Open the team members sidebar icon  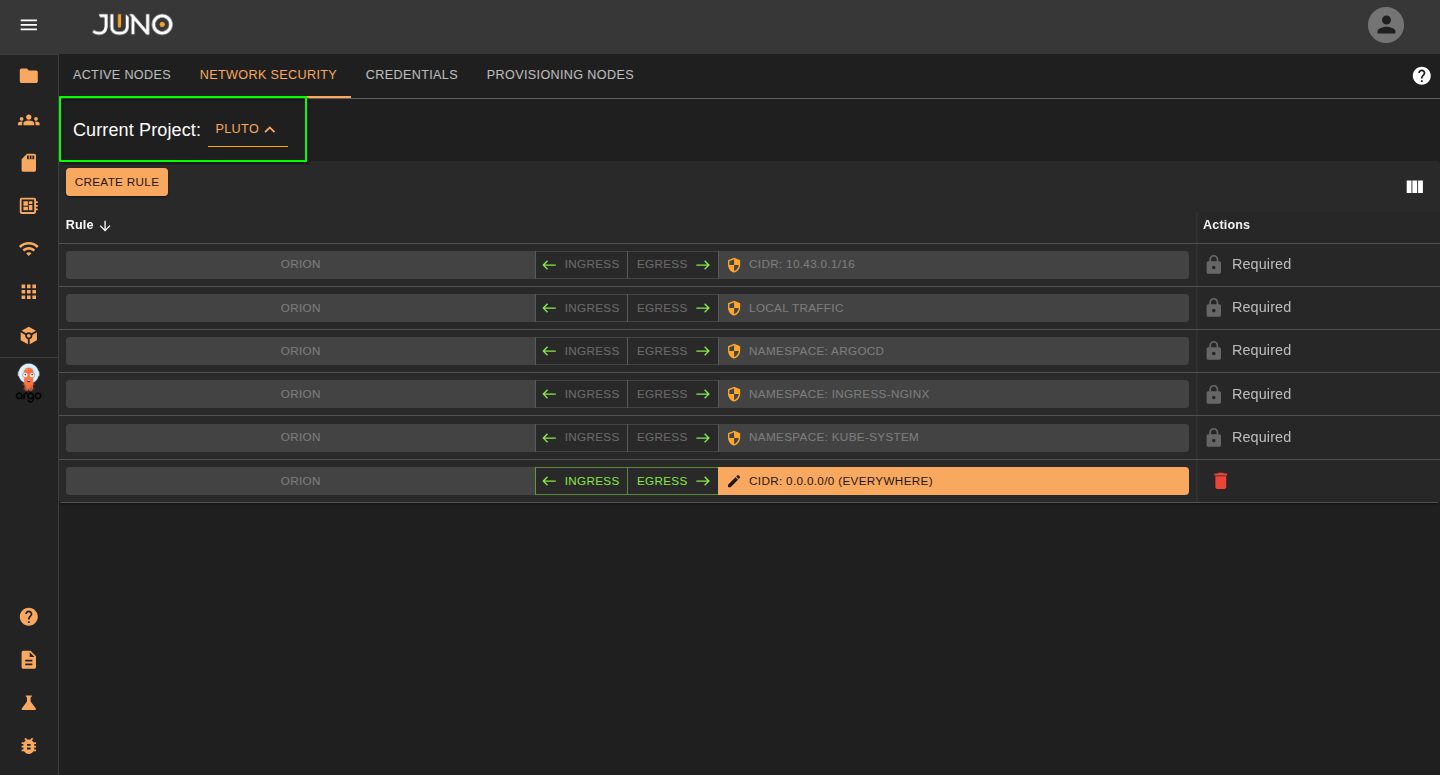[x=28, y=119]
